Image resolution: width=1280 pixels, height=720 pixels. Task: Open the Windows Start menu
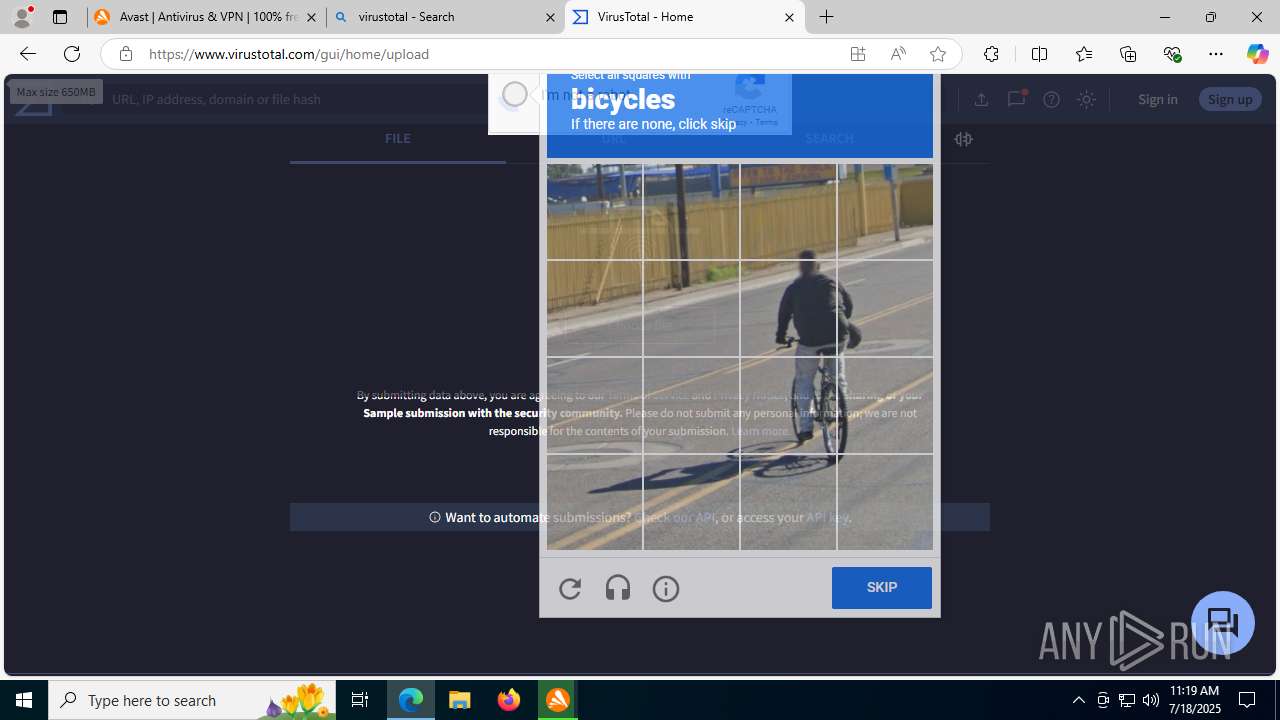point(24,700)
